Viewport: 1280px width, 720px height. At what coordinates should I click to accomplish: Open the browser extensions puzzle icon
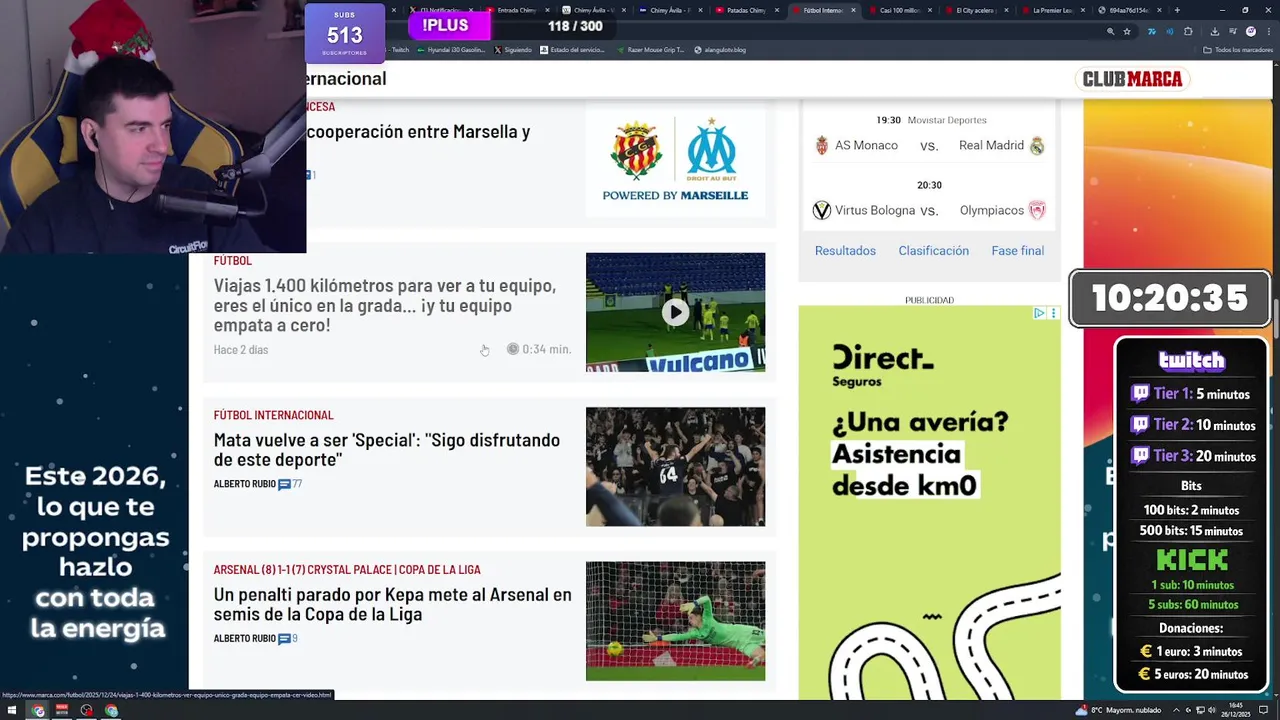(x=1188, y=31)
